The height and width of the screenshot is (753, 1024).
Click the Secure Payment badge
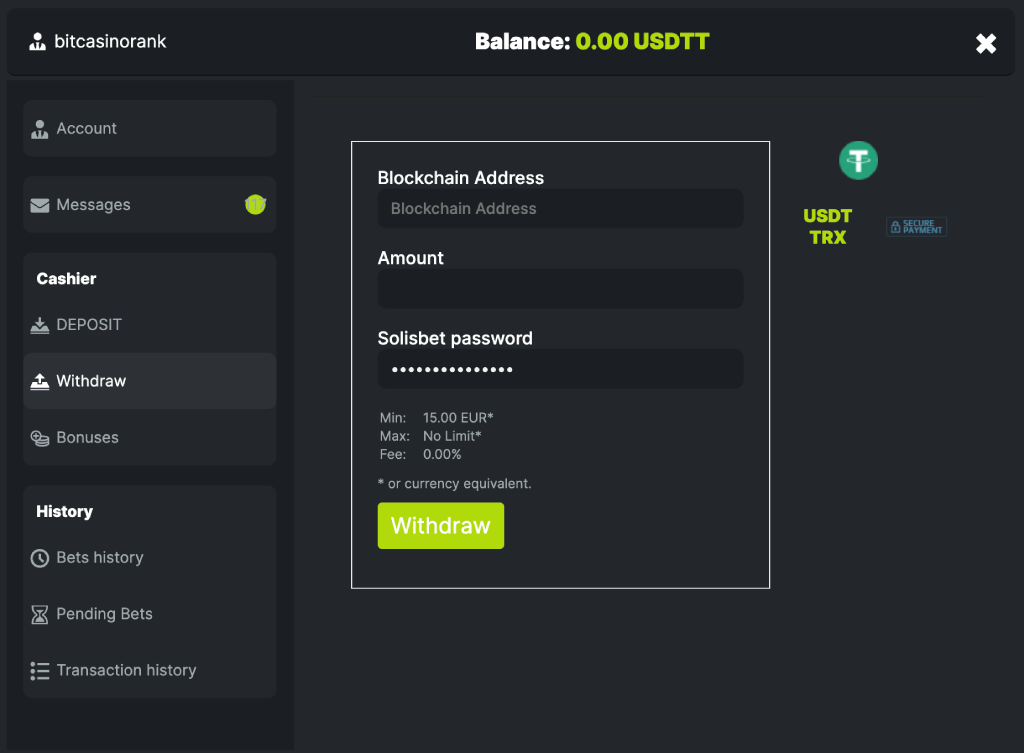click(916, 227)
